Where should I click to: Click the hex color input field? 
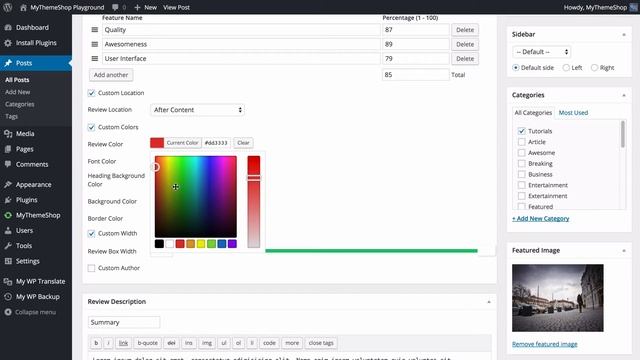216,143
